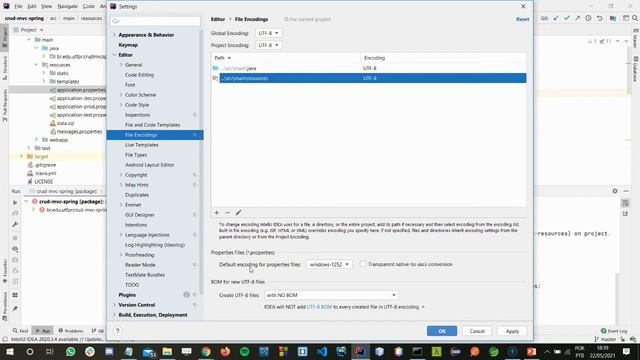Viewport: 640px width, 360px height.
Task: Open Firefox from the taskbar
Action: (x=225, y=351)
